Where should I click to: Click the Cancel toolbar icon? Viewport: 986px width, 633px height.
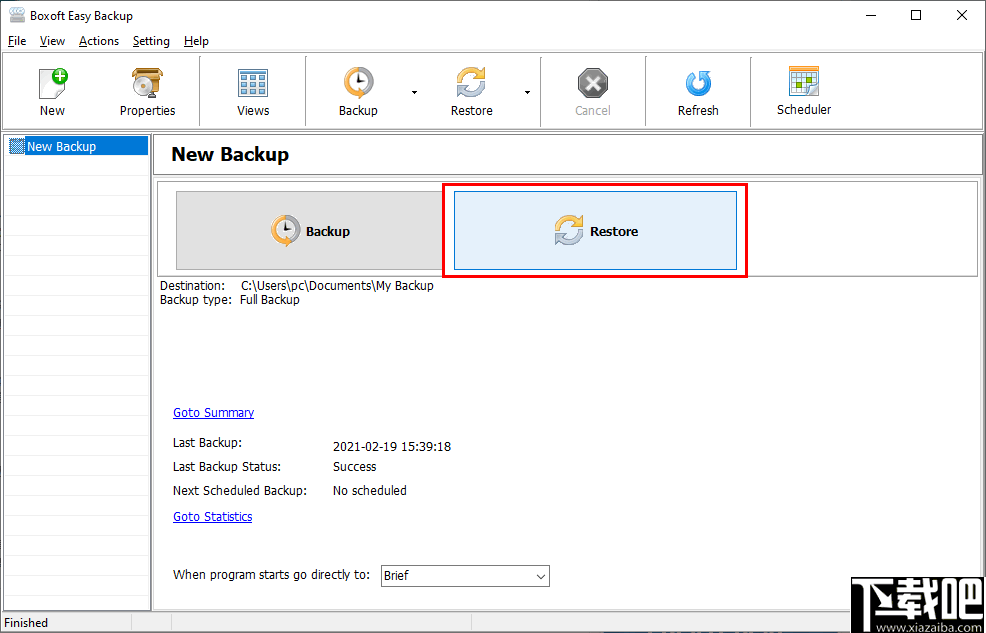point(592,90)
